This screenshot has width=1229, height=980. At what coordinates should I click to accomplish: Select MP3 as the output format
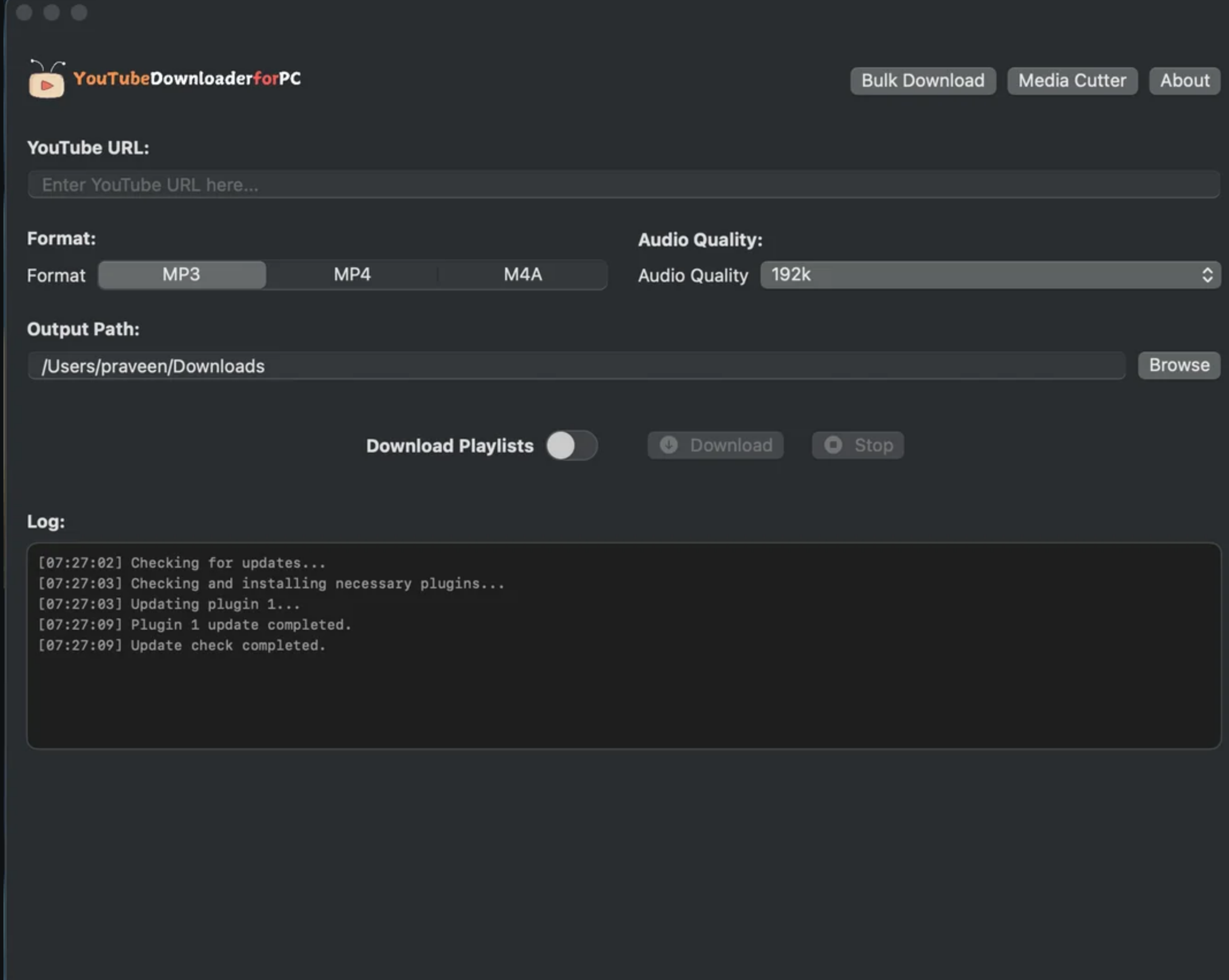181,275
